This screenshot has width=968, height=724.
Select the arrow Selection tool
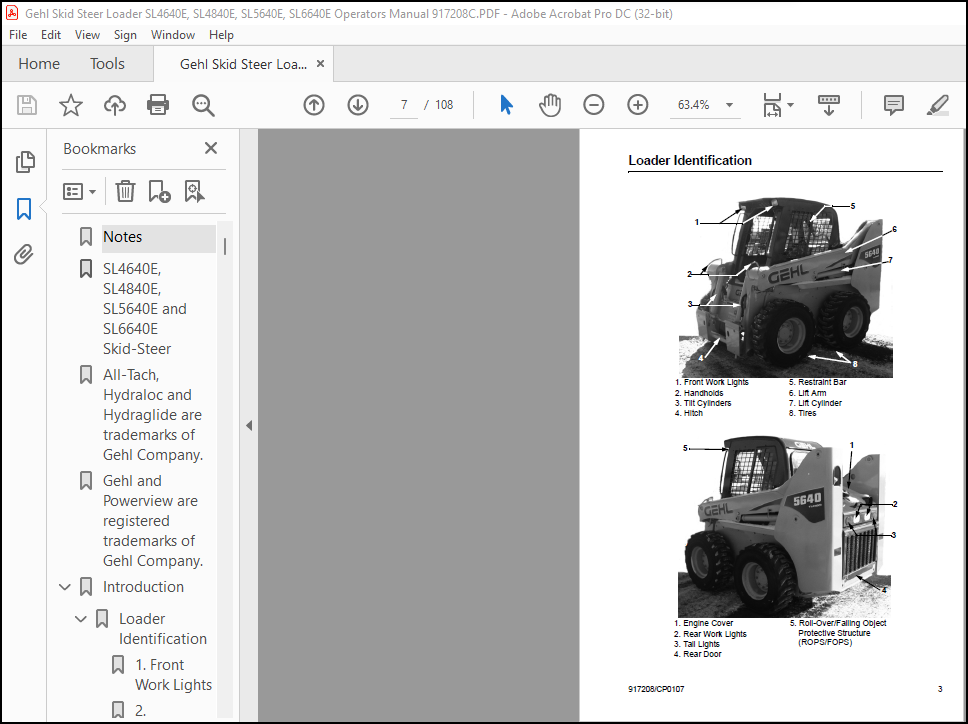pos(506,105)
